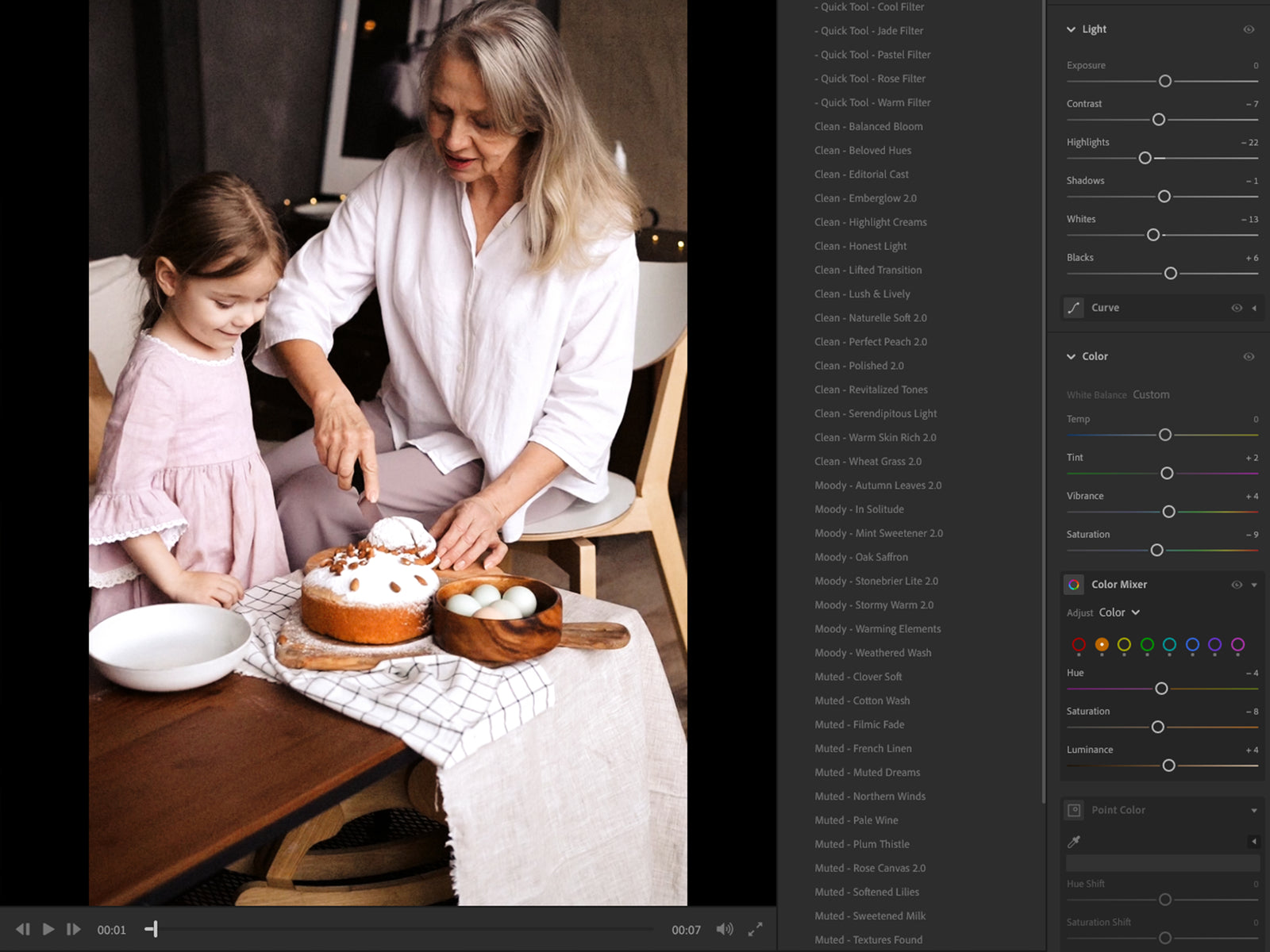This screenshot has width=1270, height=952.
Task: Select the Moody - Autumn Leaves 2.0 preset
Action: click(x=878, y=485)
